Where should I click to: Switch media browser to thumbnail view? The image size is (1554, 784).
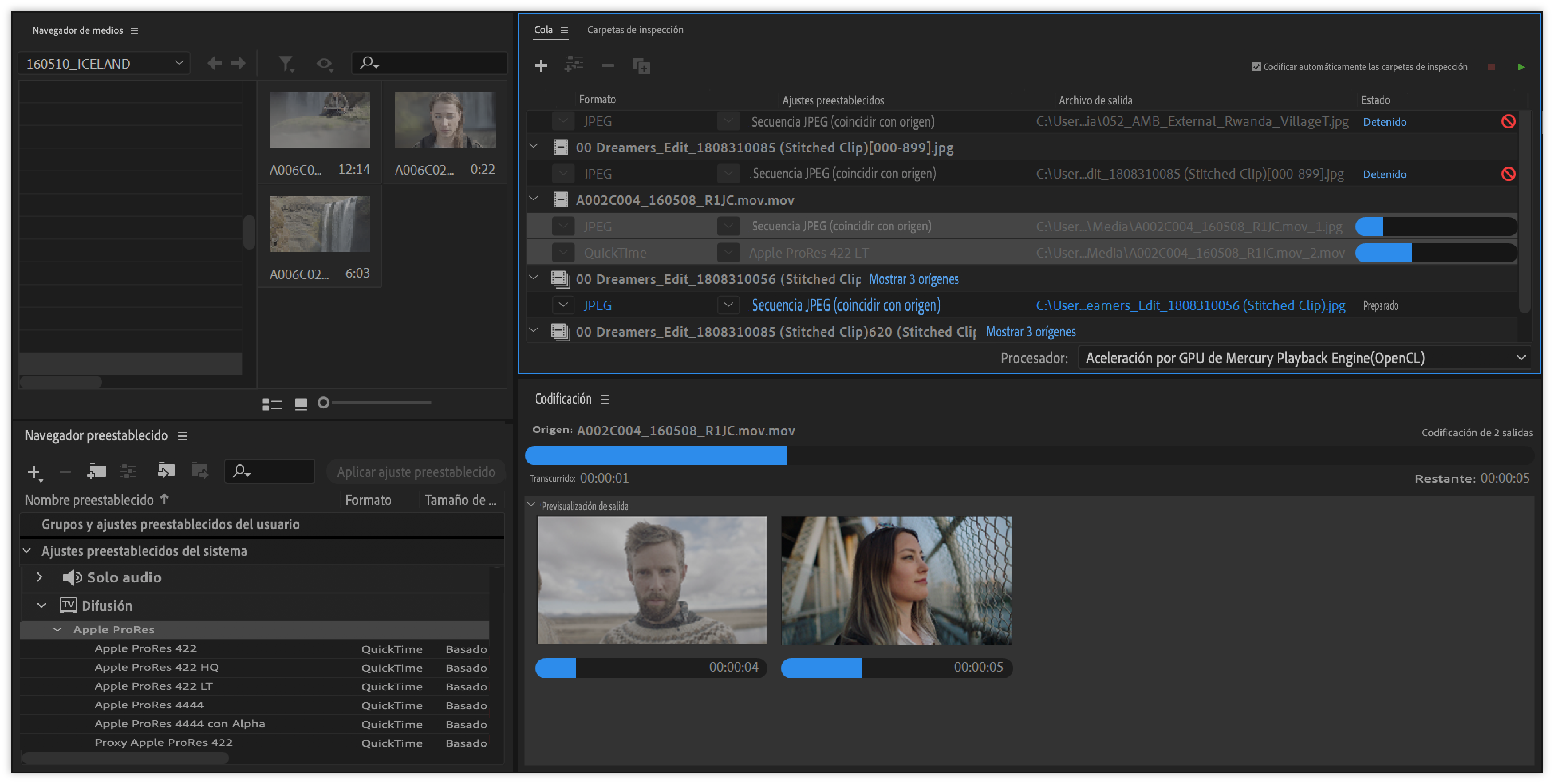(300, 404)
